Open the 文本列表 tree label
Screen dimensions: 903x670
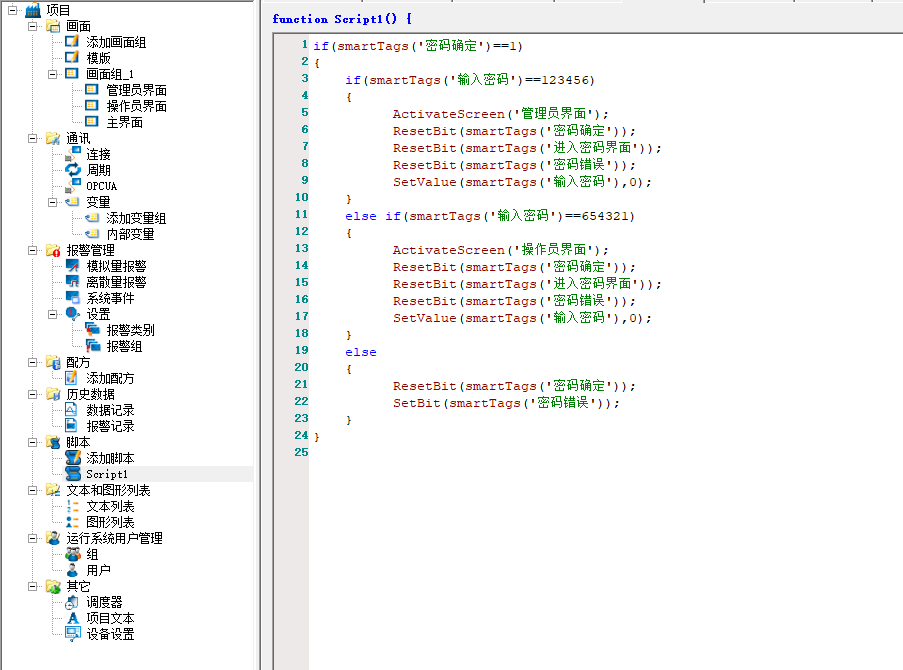[x=110, y=506]
